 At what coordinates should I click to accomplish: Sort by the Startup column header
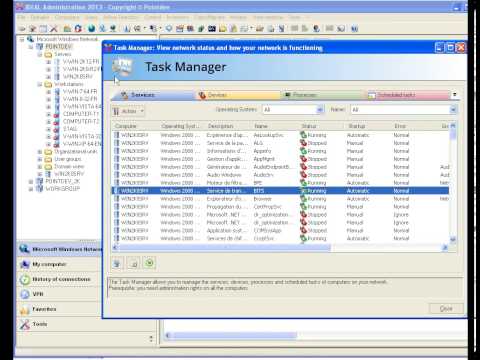point(369,126)
